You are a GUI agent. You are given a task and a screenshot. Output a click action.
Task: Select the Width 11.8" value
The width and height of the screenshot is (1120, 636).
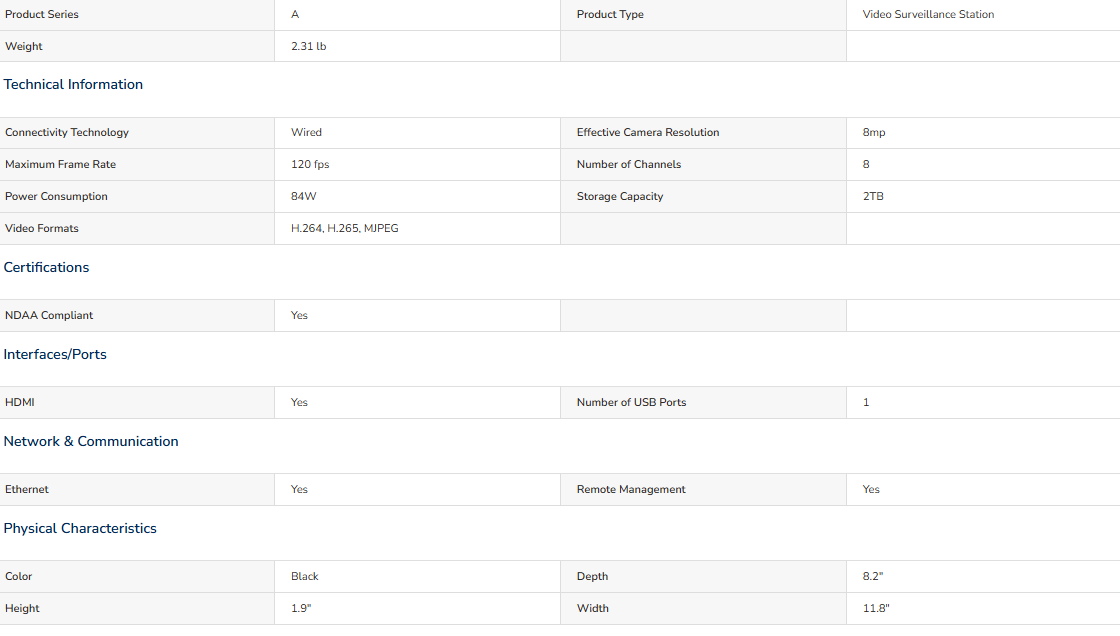876,609
